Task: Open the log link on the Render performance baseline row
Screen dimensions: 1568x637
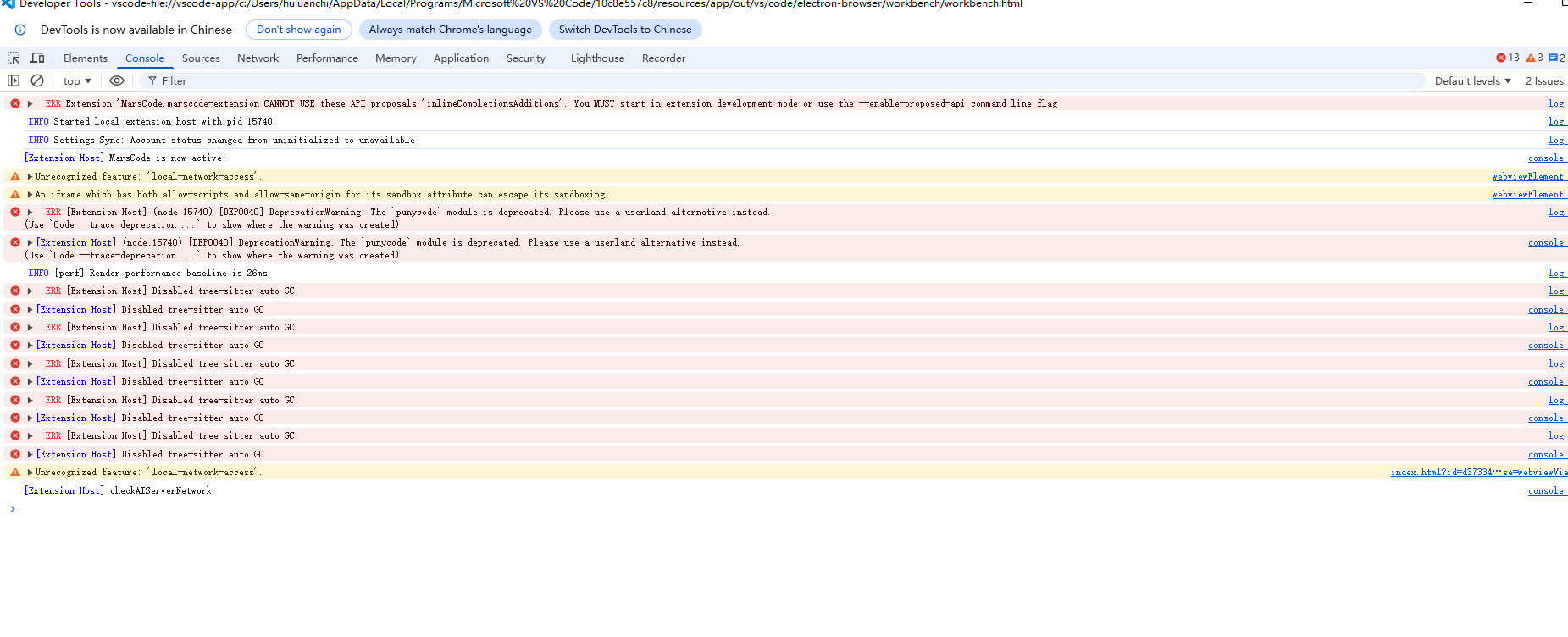Action: click(1557, 273)
